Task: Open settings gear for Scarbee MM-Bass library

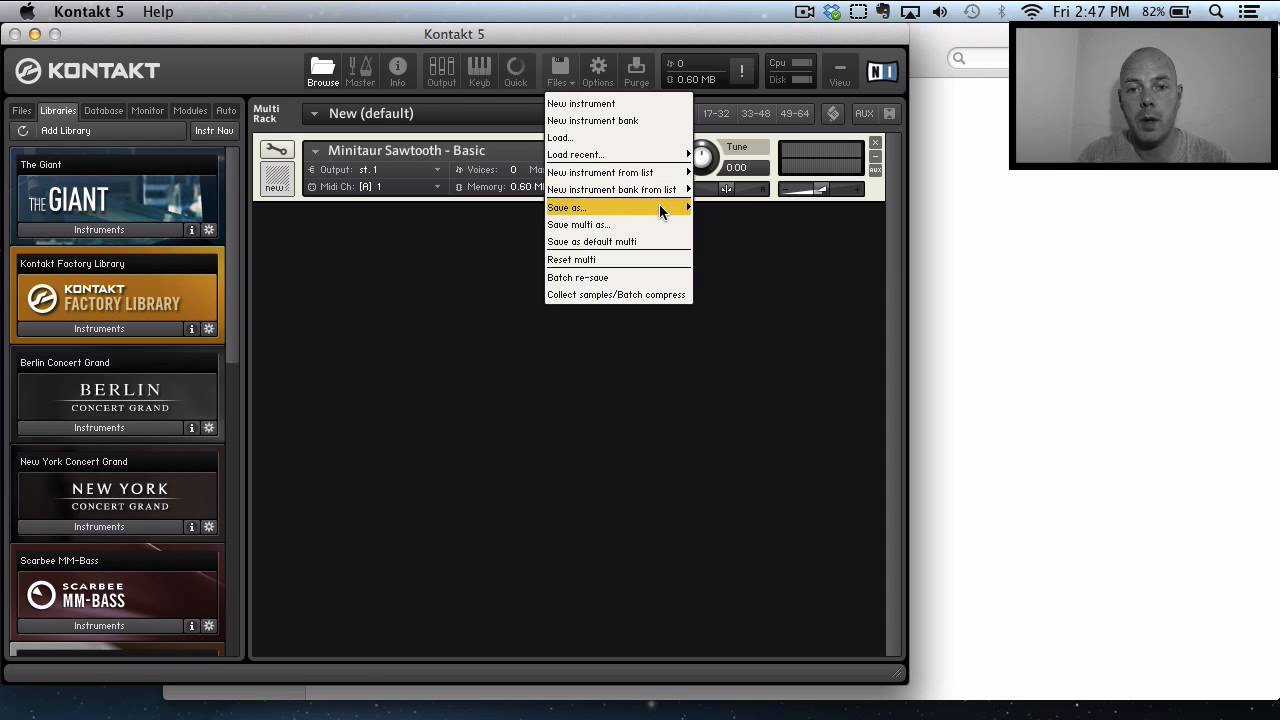Action: [x=209, y=626]
